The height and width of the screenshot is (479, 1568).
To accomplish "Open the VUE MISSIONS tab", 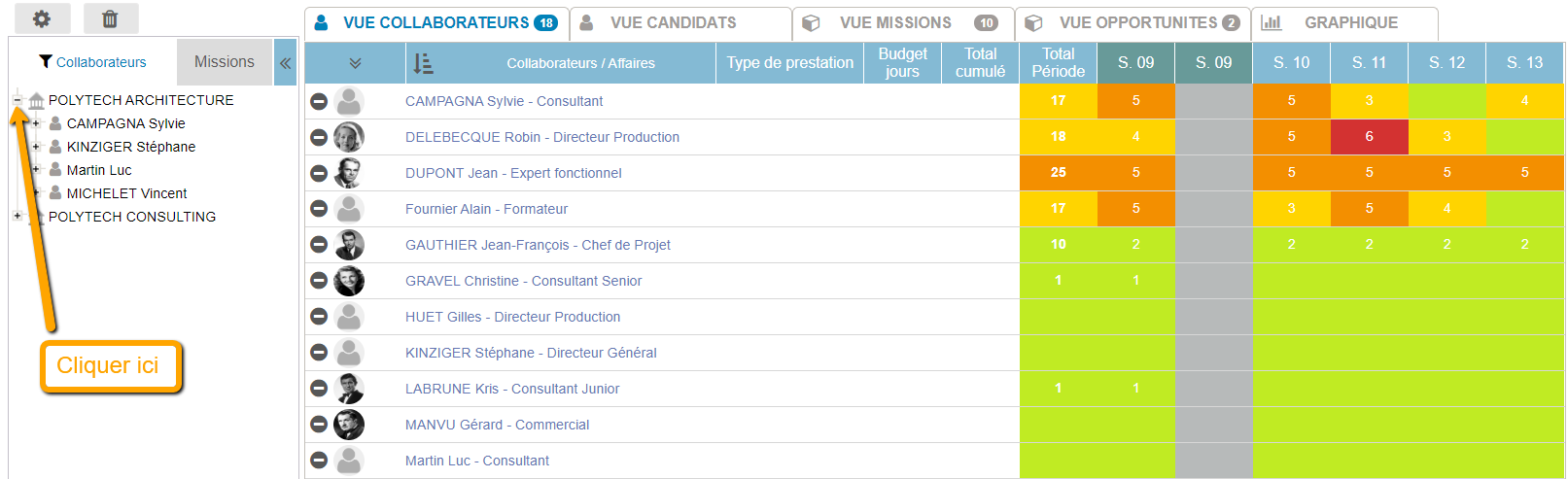I will [895, 22].
